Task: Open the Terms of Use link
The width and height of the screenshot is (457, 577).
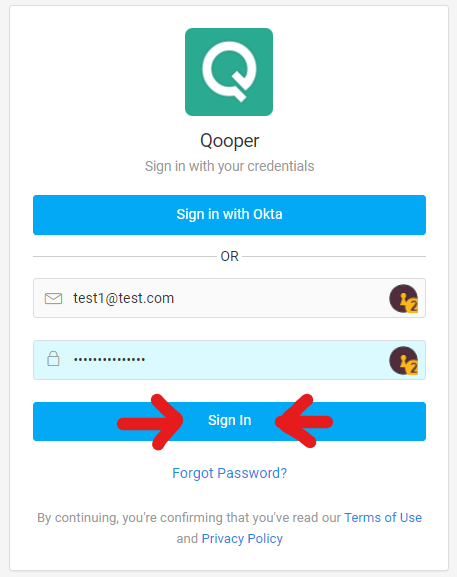Action: [383, 518]
